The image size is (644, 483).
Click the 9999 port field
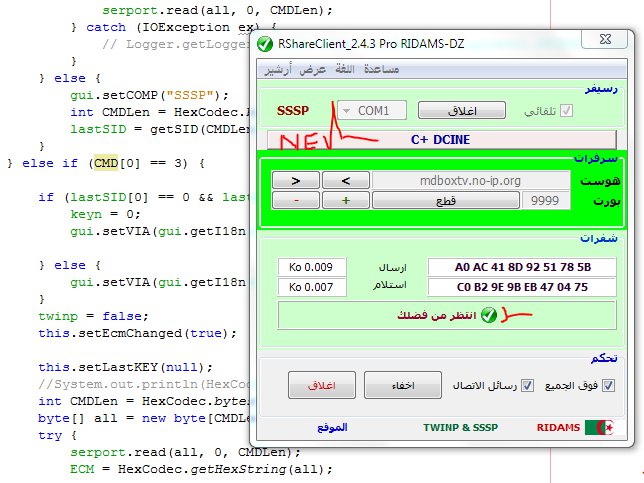coord(545,200)
